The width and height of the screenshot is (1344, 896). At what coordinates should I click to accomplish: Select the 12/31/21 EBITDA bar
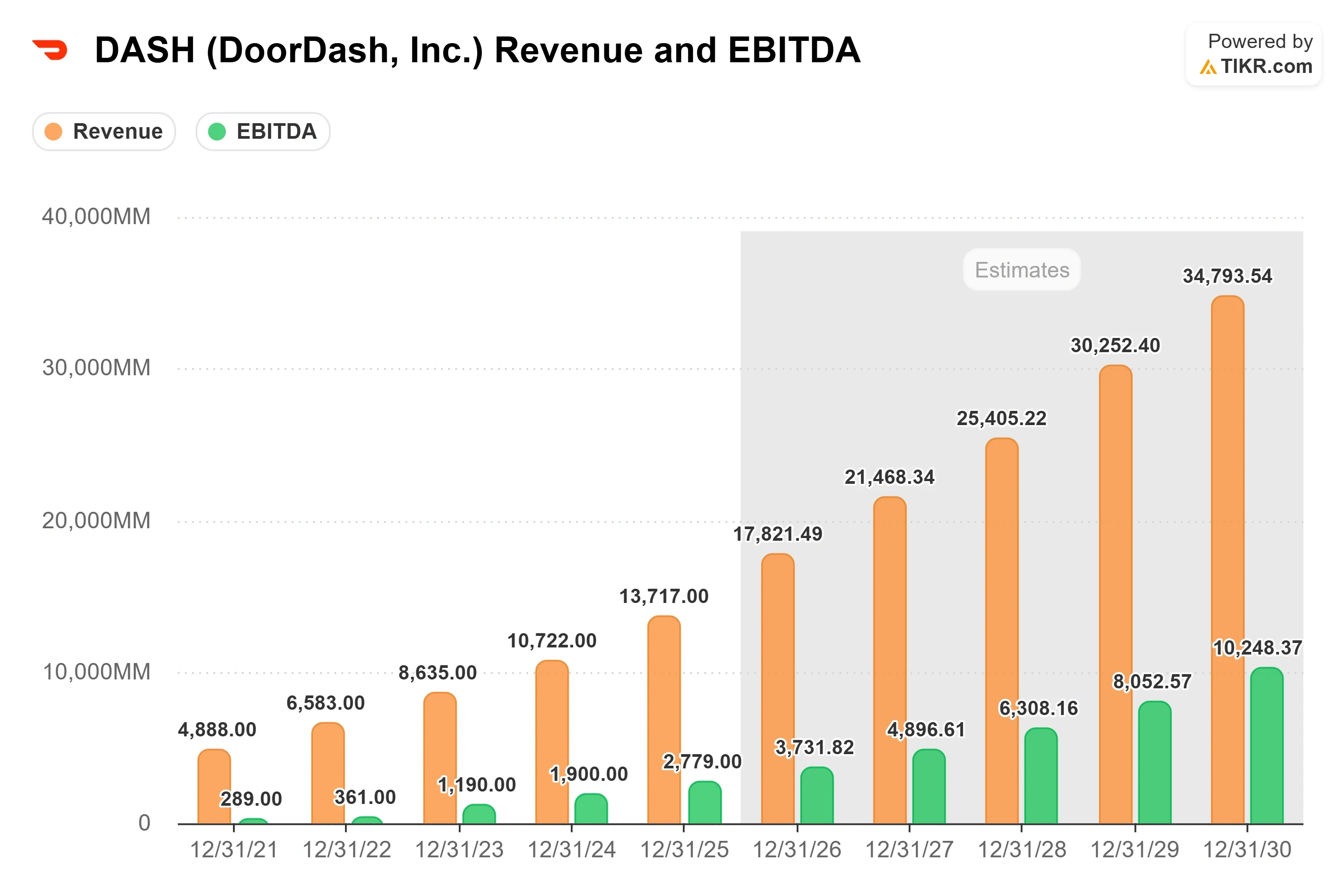coord(253,821)
